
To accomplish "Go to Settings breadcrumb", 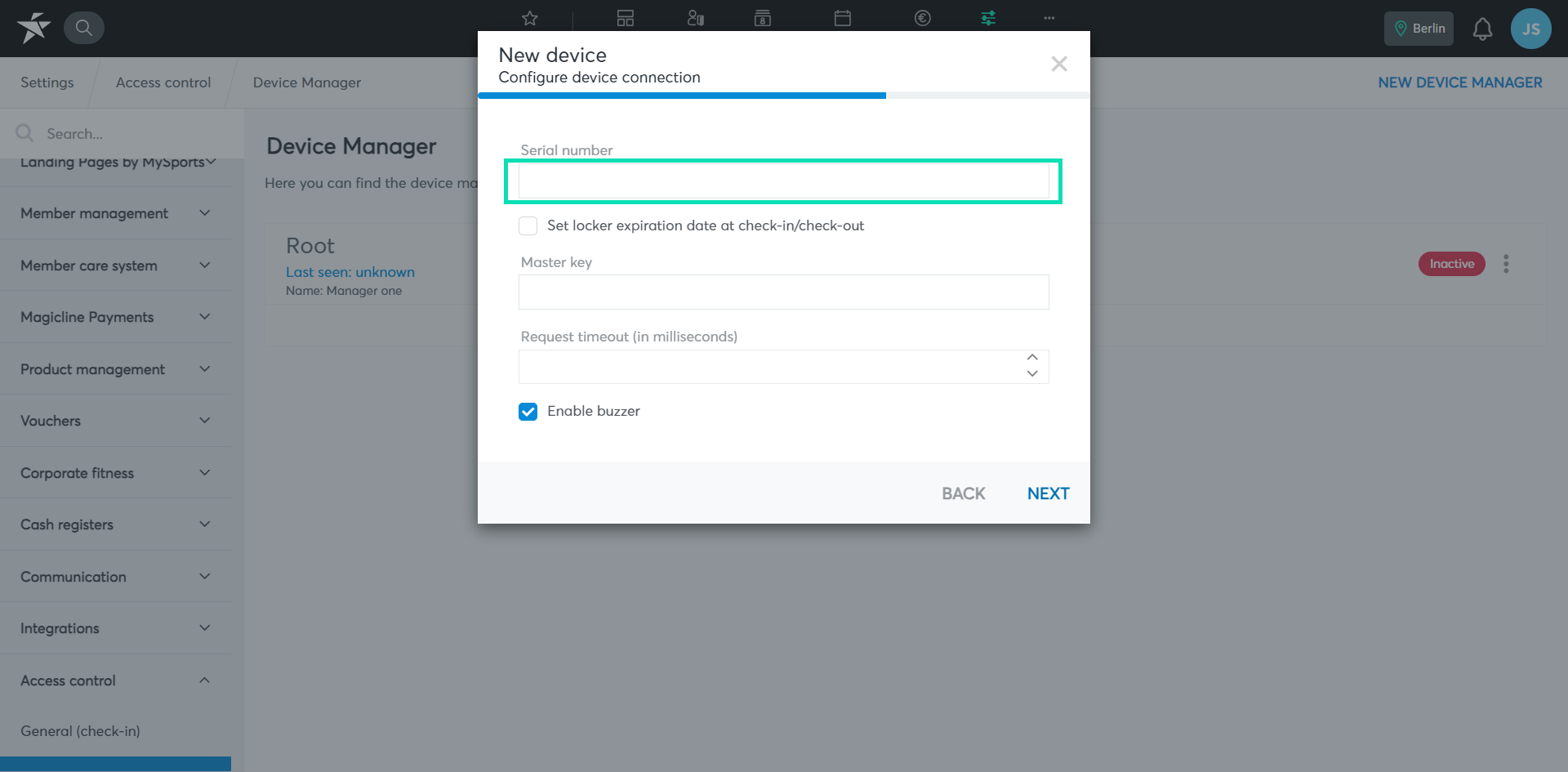I will [47, 83].
